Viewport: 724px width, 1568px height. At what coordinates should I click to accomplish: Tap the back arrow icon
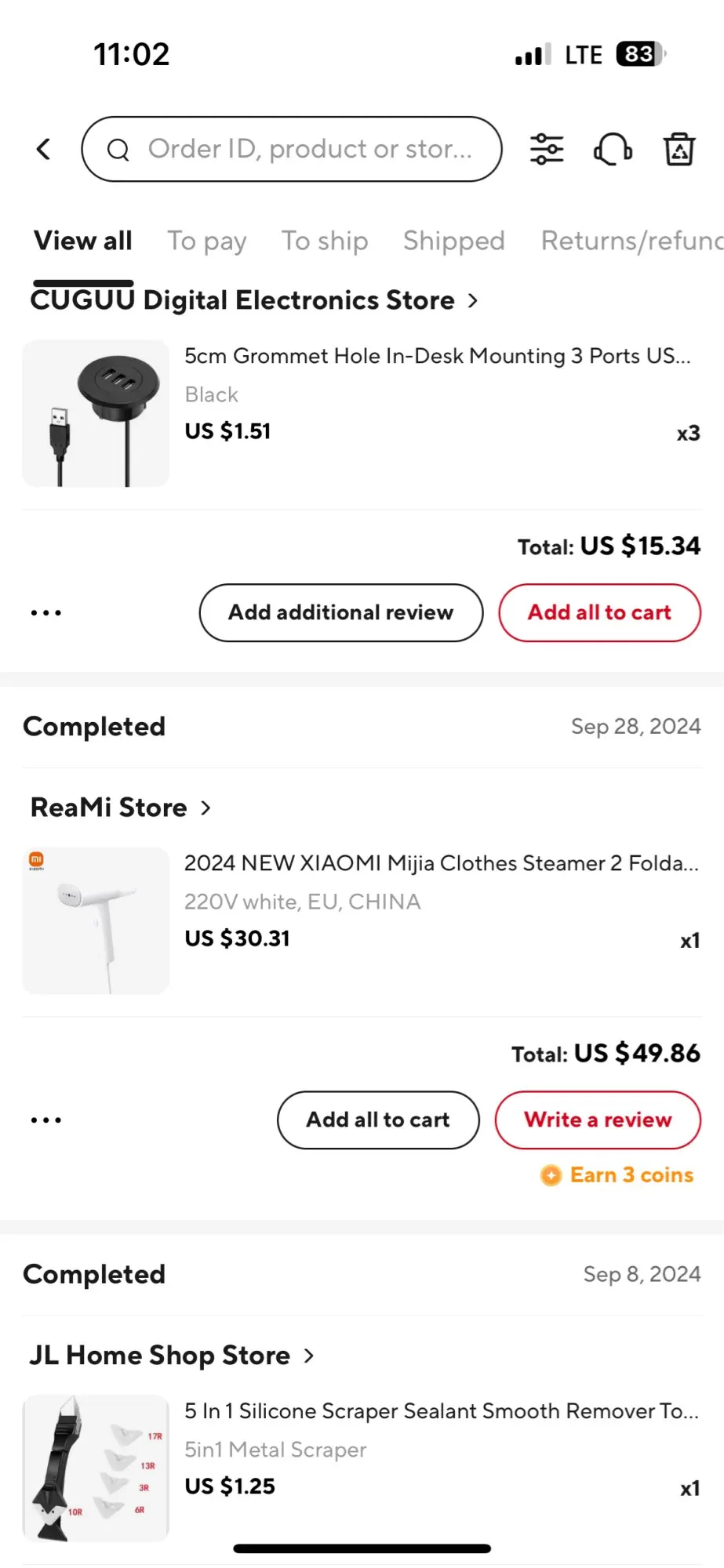[44, 149]
